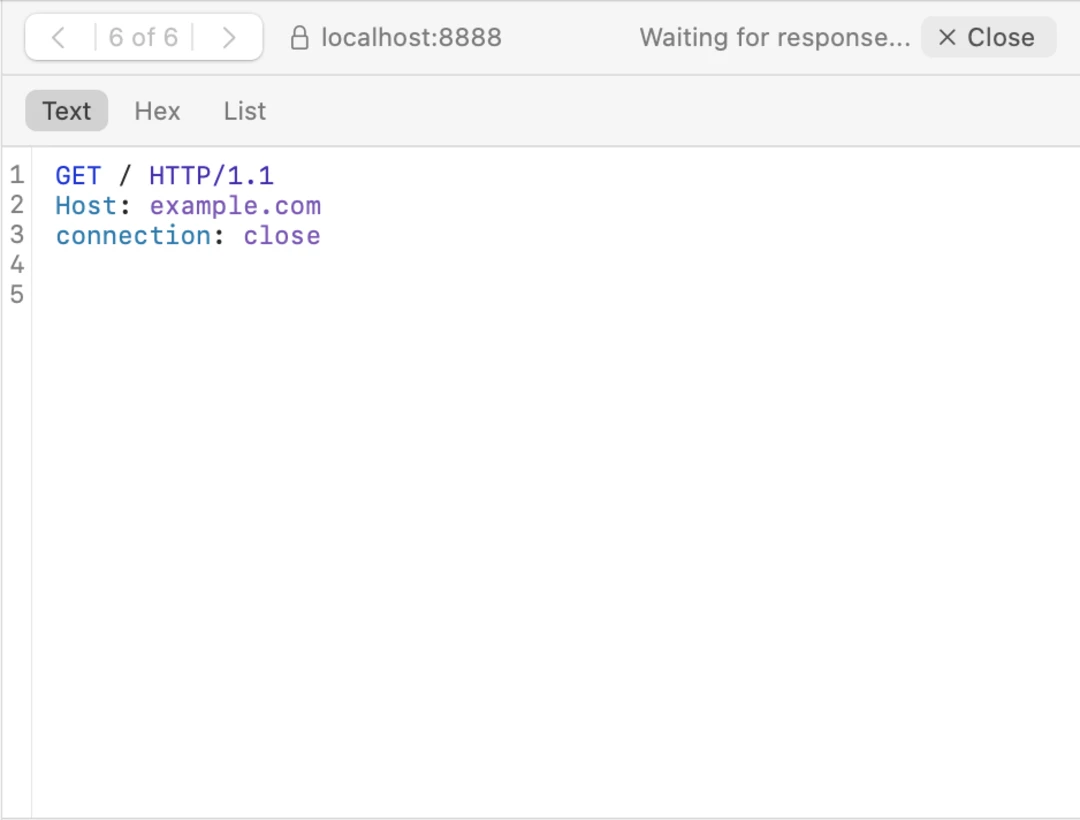This screenshot has width=1080, height=820.
Task: Switch to the Text view tab
Action: pyautogui.click(x=66, y=111)
